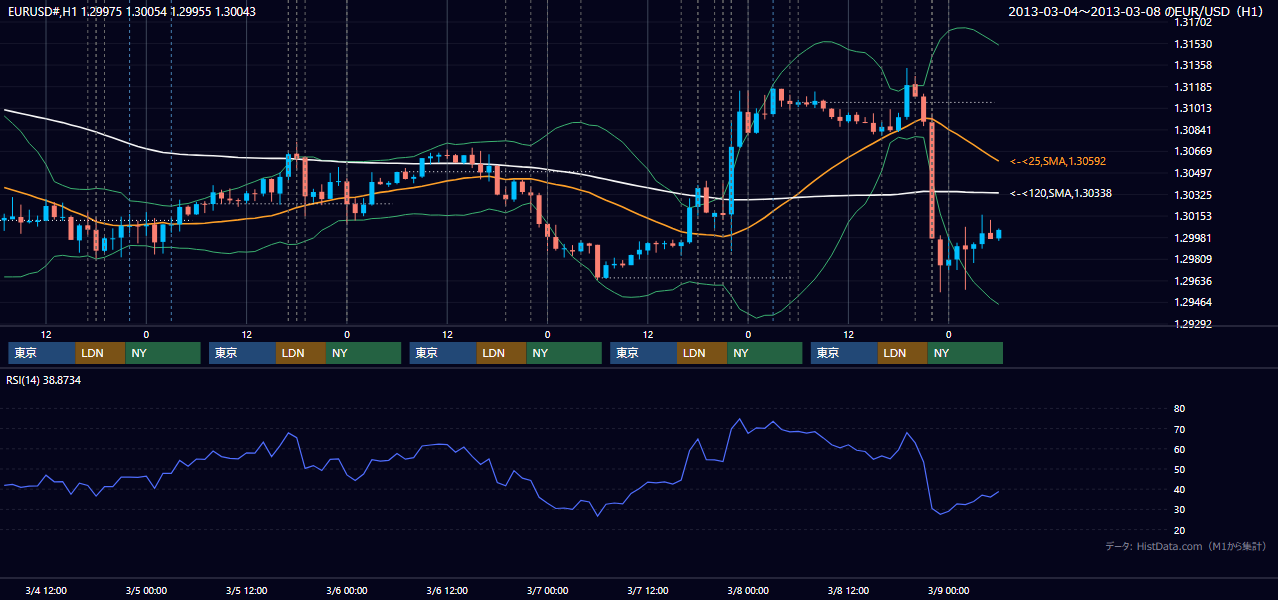Click the RSI 60 level label

pos(1179,449)
